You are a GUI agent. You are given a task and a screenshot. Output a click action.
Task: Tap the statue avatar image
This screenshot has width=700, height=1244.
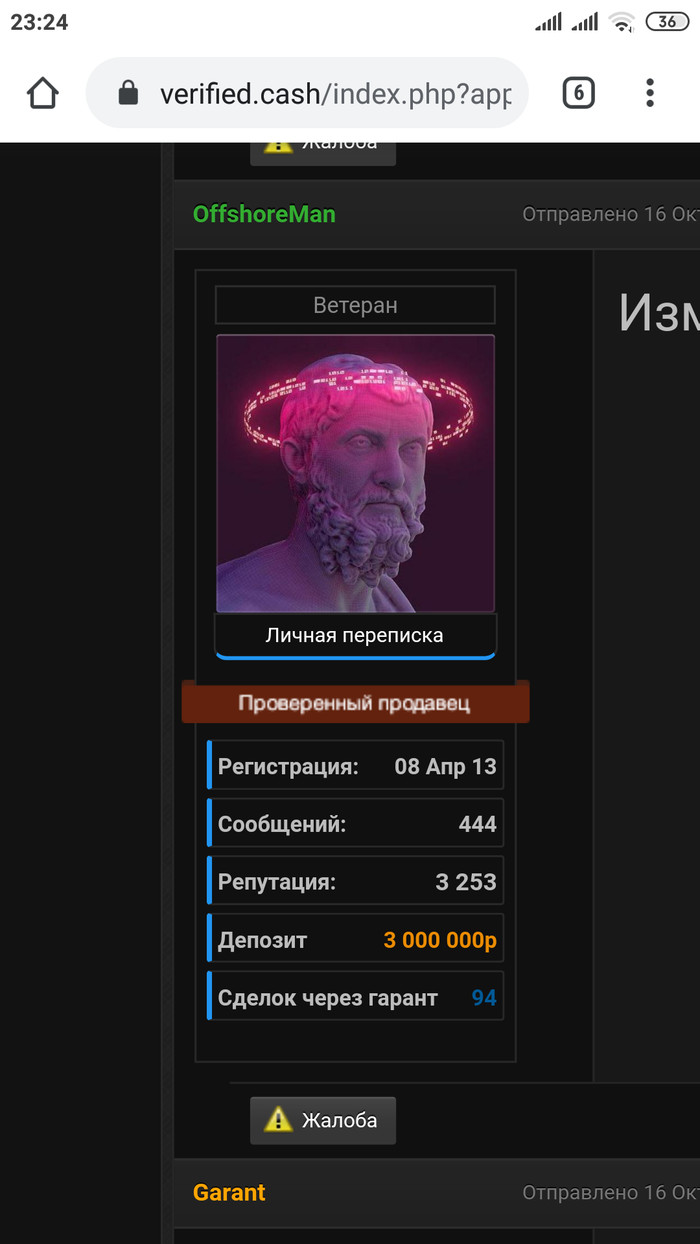(x=355, y=473)
